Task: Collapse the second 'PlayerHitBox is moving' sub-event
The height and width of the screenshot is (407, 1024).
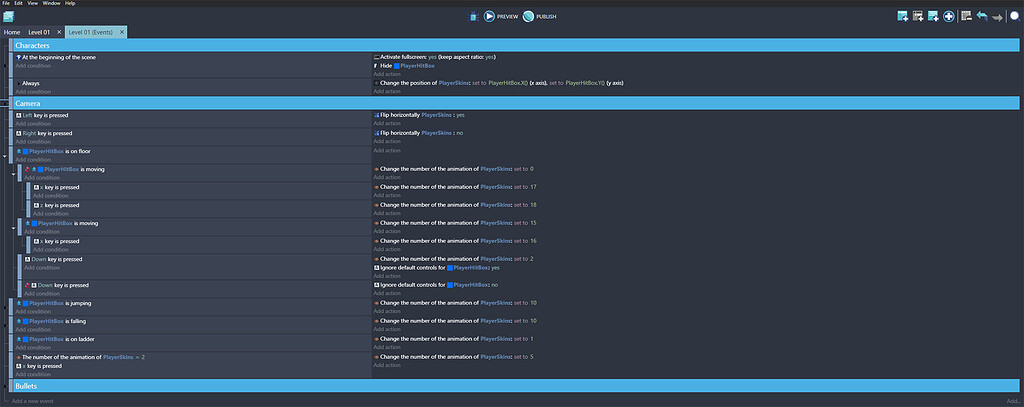Action: tap(14, 227)
